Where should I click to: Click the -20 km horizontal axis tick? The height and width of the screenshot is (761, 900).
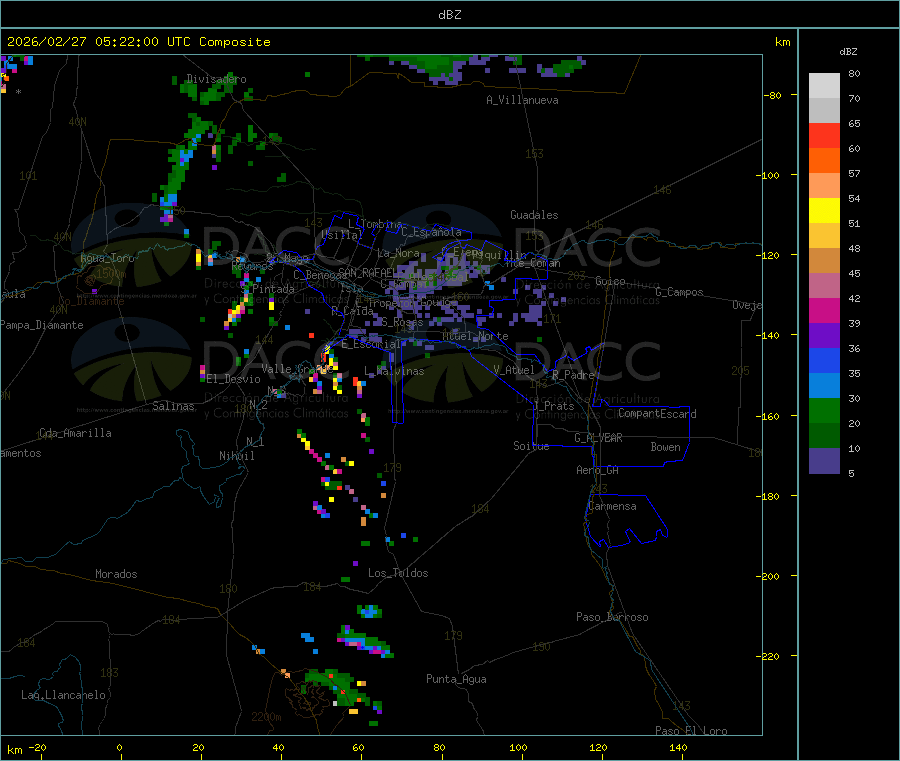[37, 747]
